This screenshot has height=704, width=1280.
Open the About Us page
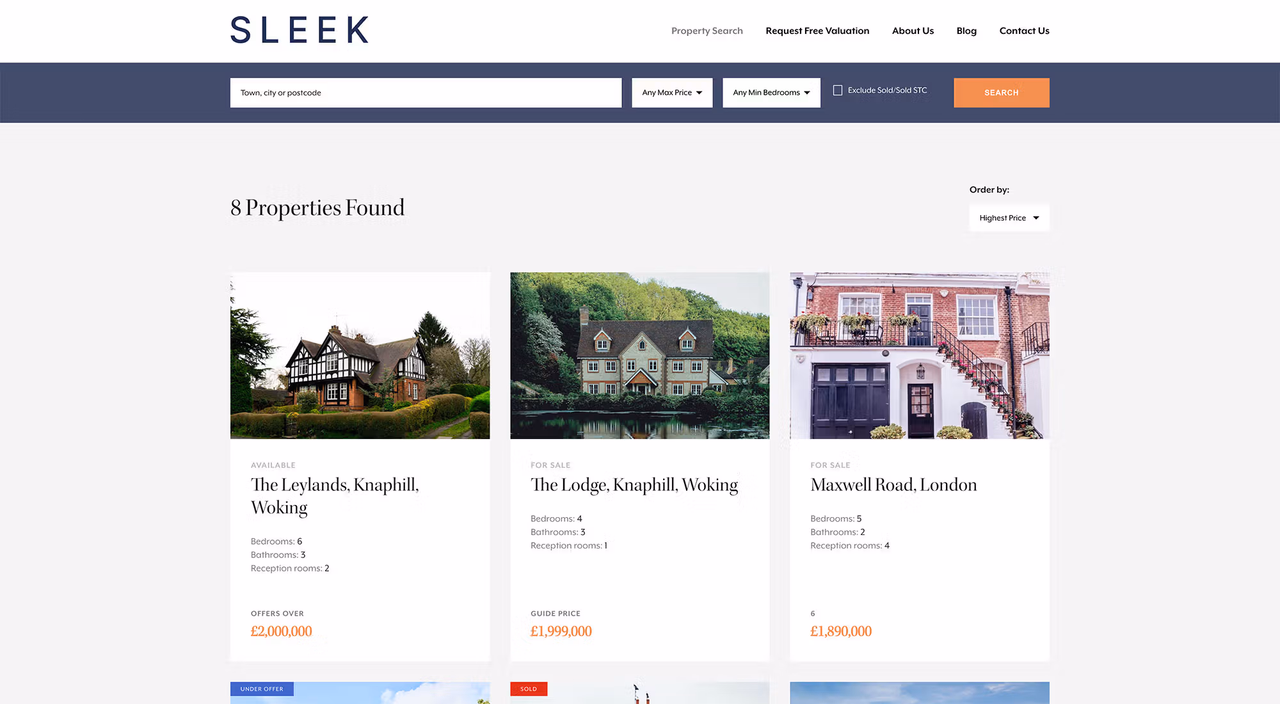[x=913, y=31]
